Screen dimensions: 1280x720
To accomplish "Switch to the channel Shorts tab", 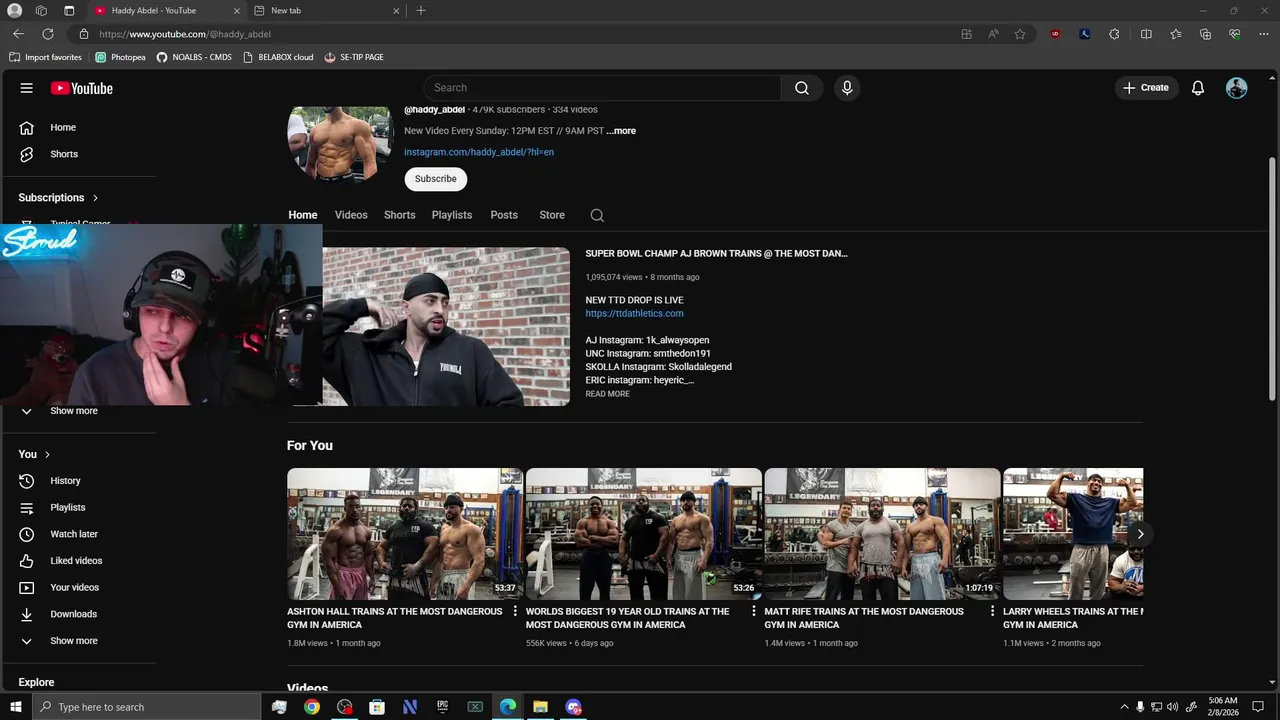I will coord(400,215).
